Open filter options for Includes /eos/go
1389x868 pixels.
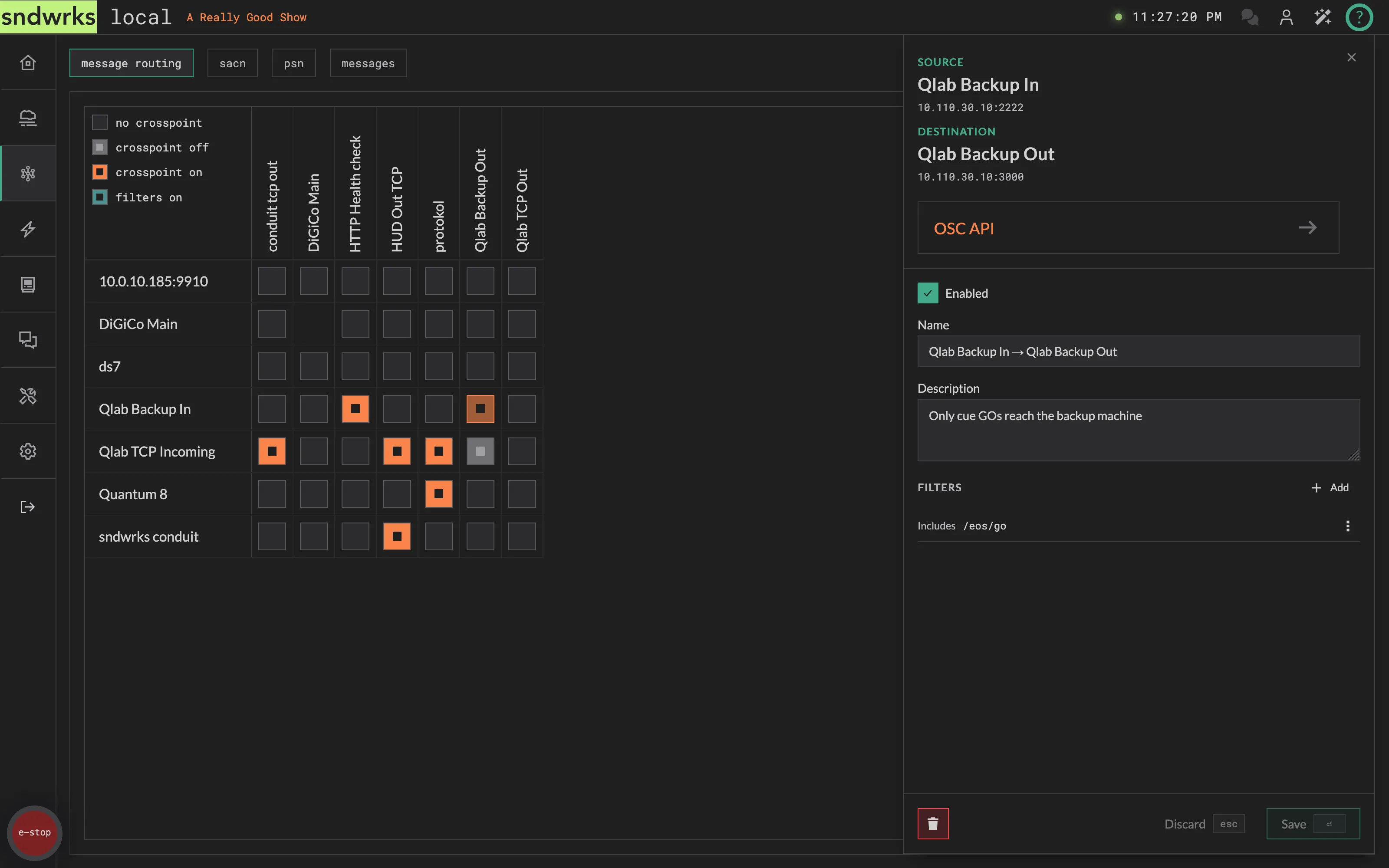click(x=1348, y=526)
